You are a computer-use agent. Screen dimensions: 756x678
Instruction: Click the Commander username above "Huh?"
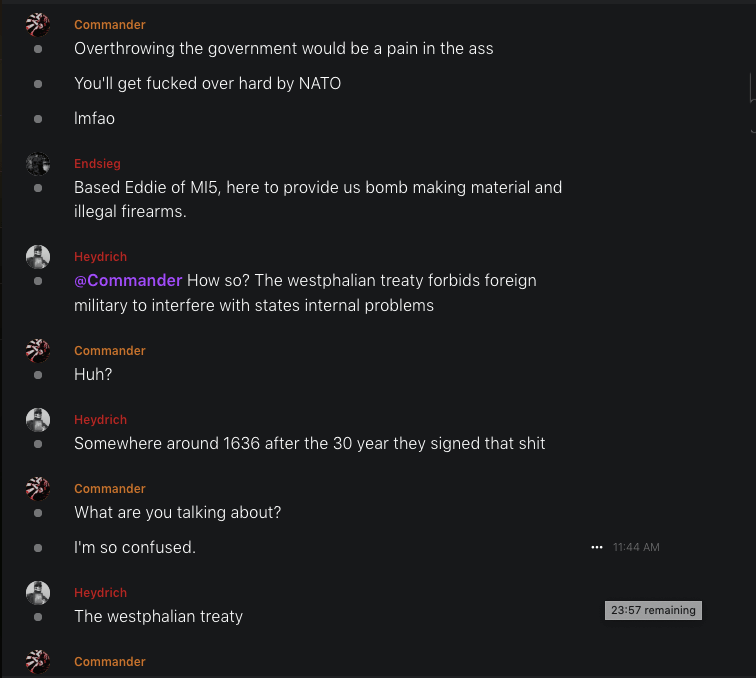(x=109, y=351)
